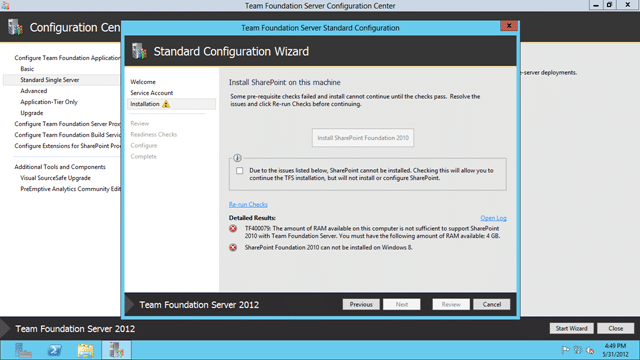Select Advanced in Configuration Center tree
Image resolution: width=640 pixels, height=360 pixels.
pos(33,91)
